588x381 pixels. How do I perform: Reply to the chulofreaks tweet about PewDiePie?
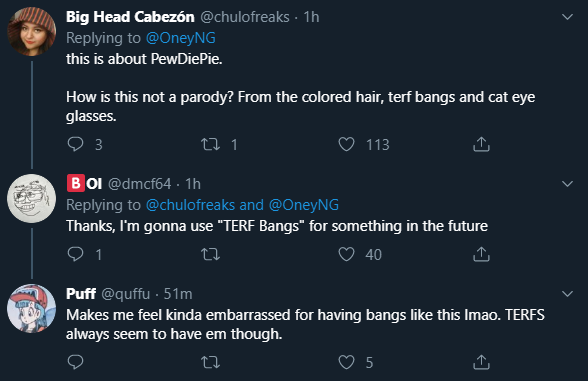(x=75, y=144)
